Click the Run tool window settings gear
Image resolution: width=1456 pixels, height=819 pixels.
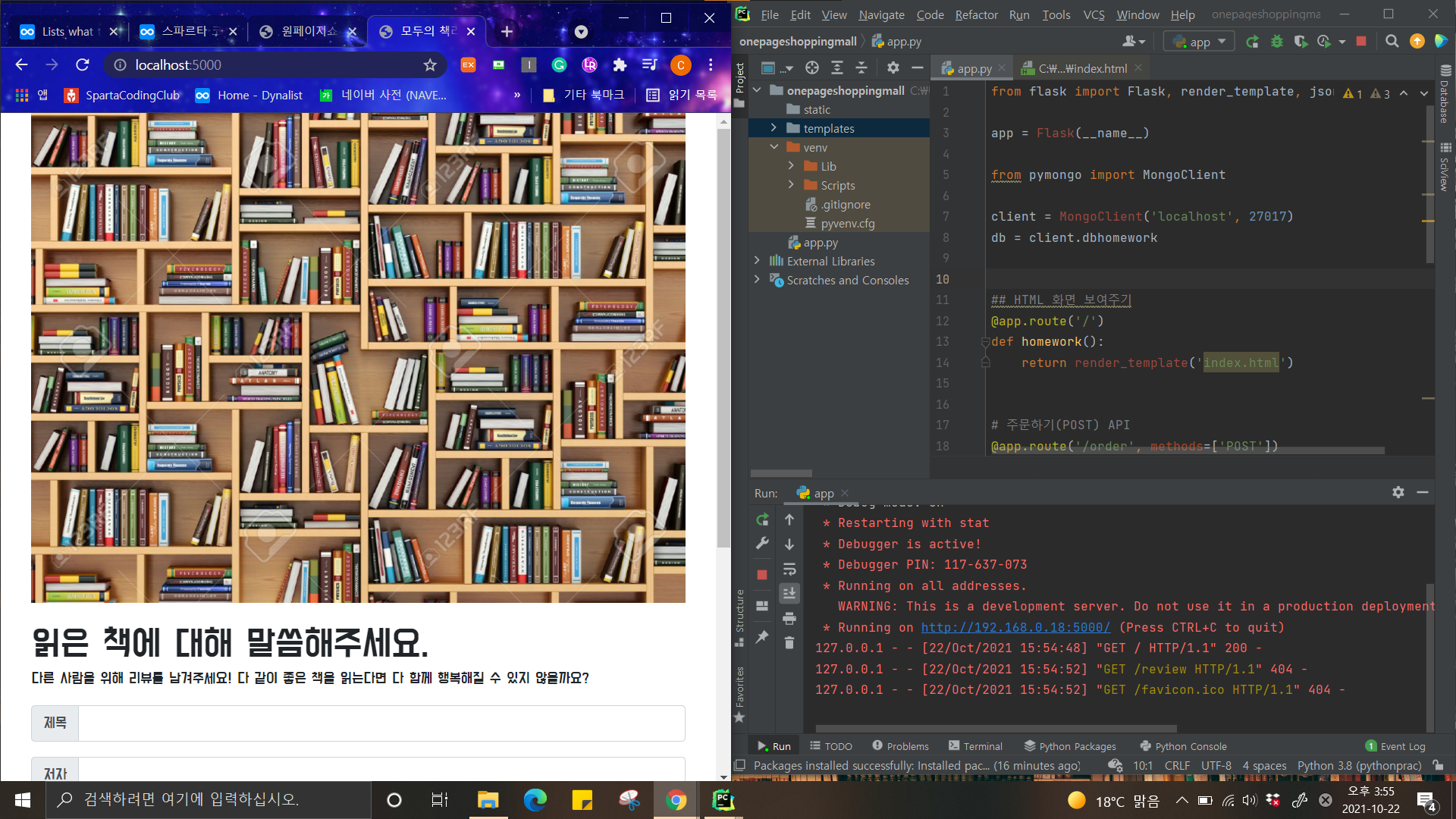(1398, 492)
